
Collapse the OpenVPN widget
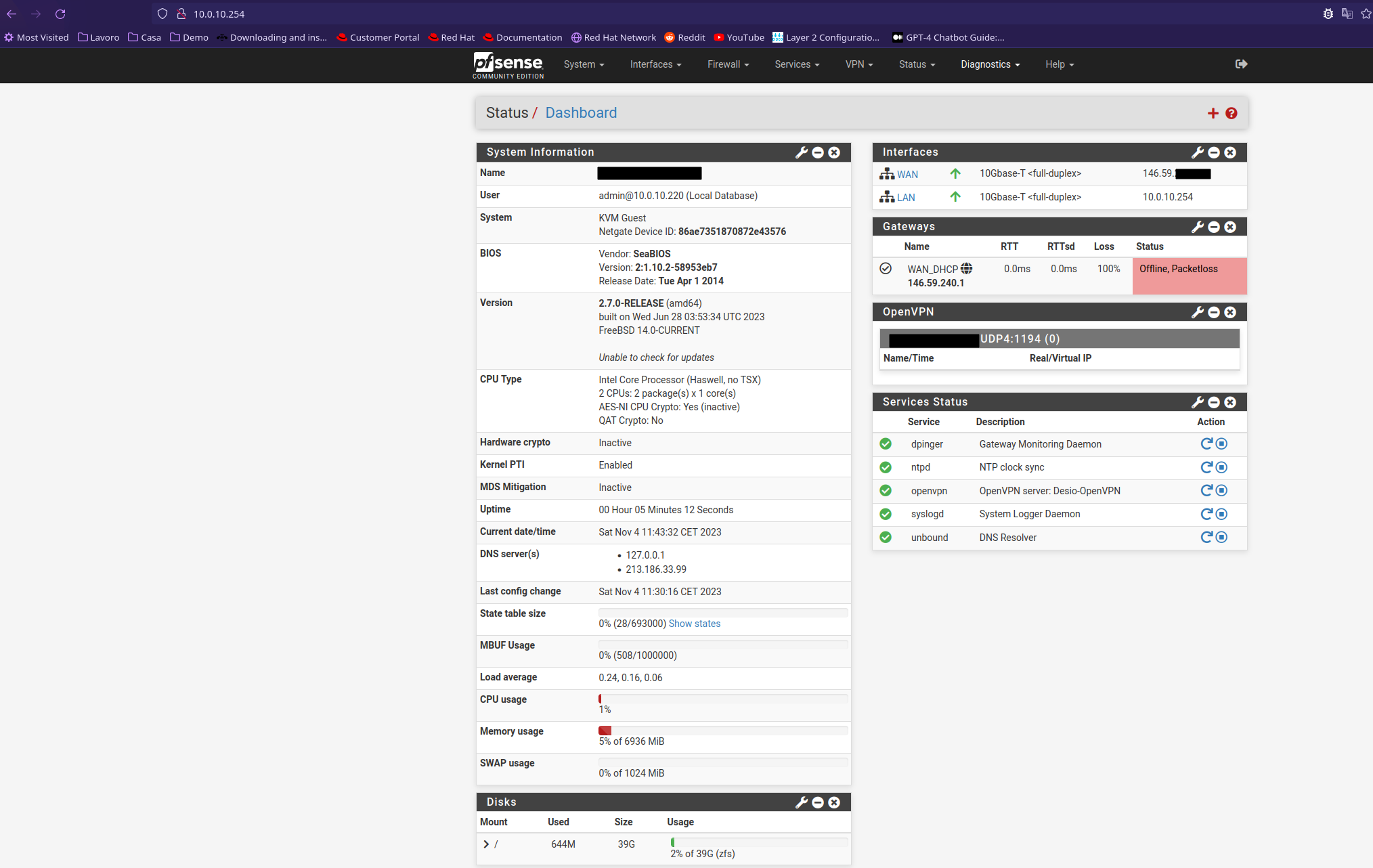tap(1214, 312)
